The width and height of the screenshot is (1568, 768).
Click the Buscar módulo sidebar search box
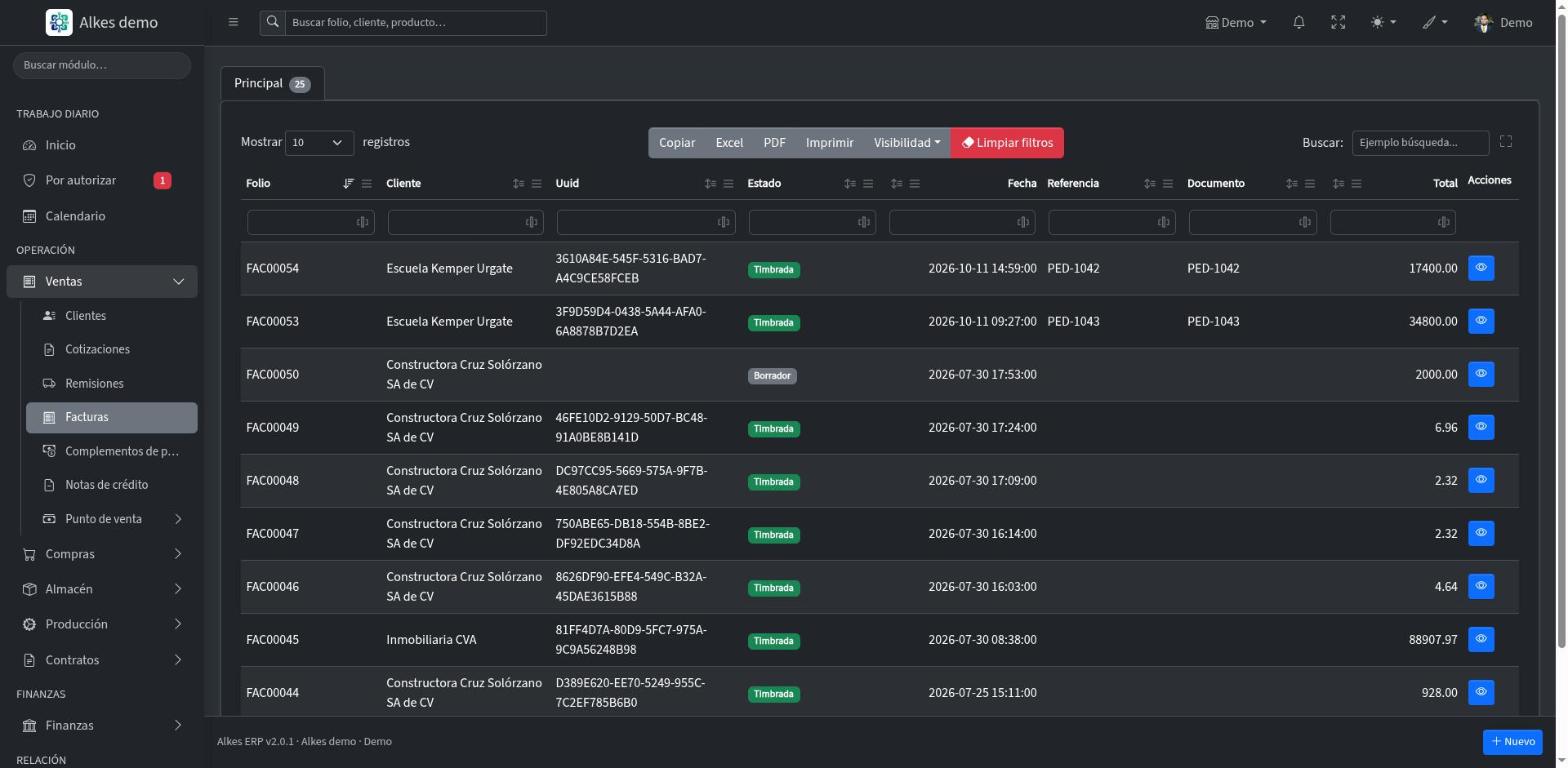pos(102,65)
